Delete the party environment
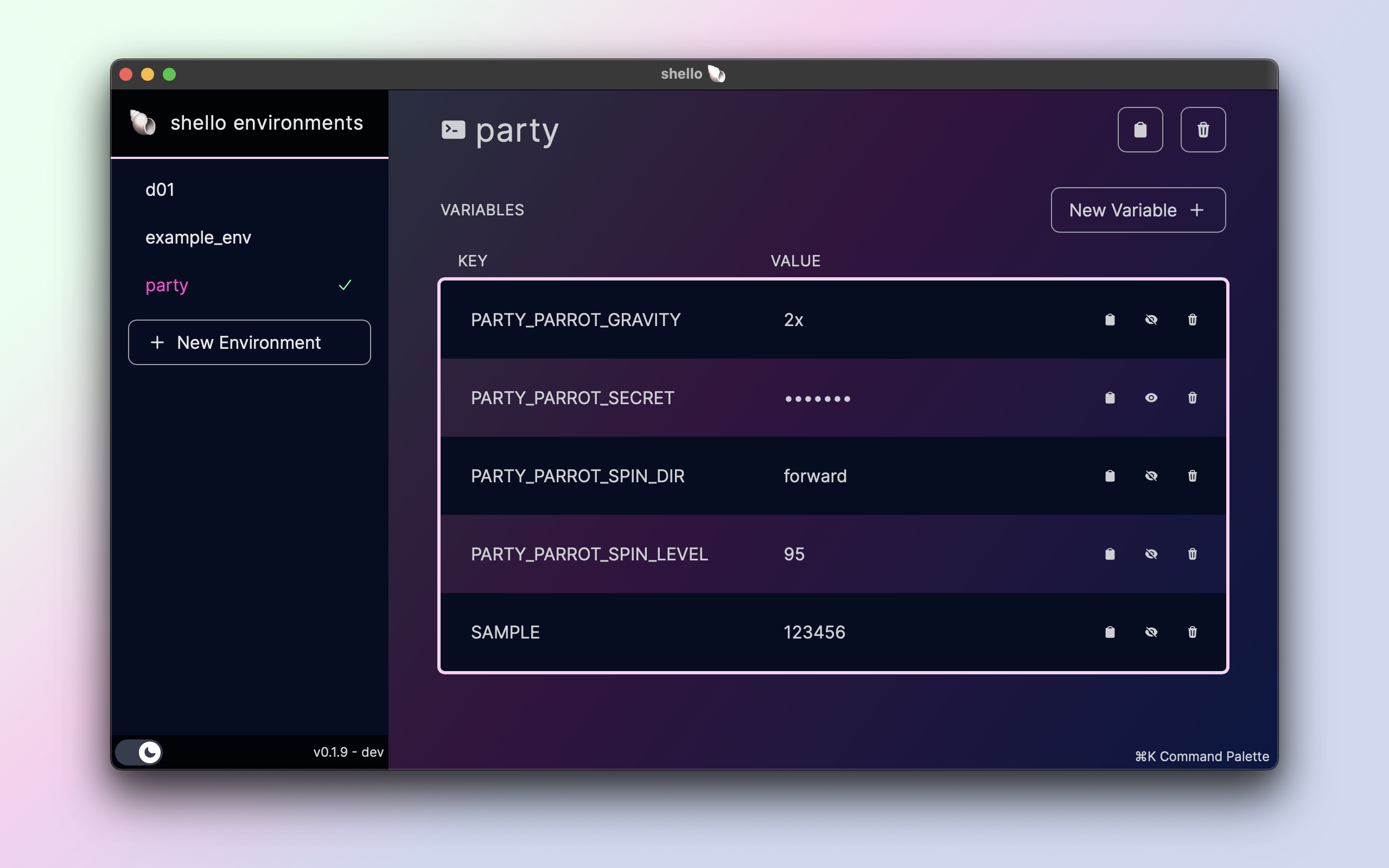This screenshot has height=868, width=1389. click(1203, 130)
